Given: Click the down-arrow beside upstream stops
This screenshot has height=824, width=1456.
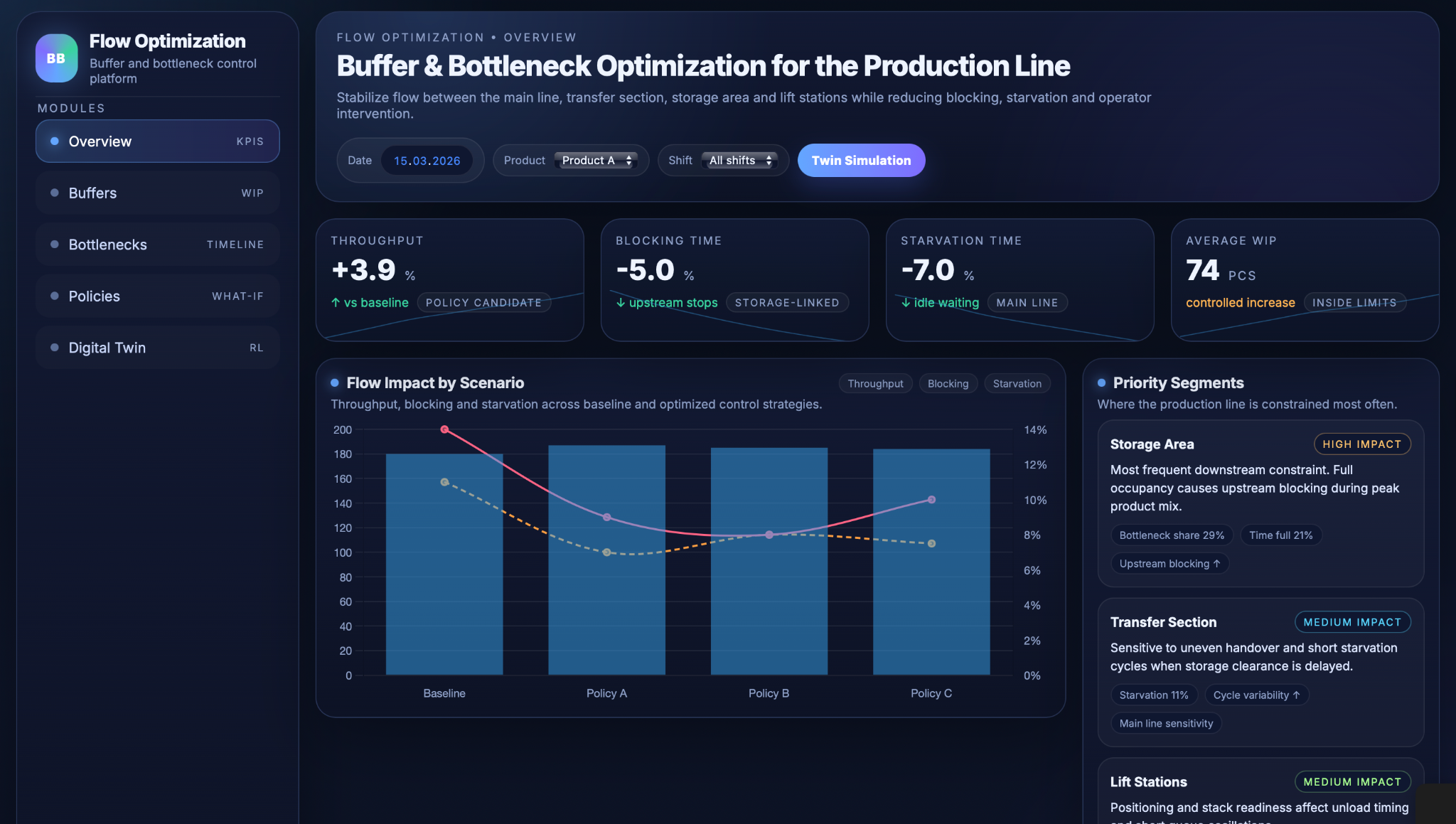Looking at the screenshot, I should pyautogui.click(x=621, y=303).
